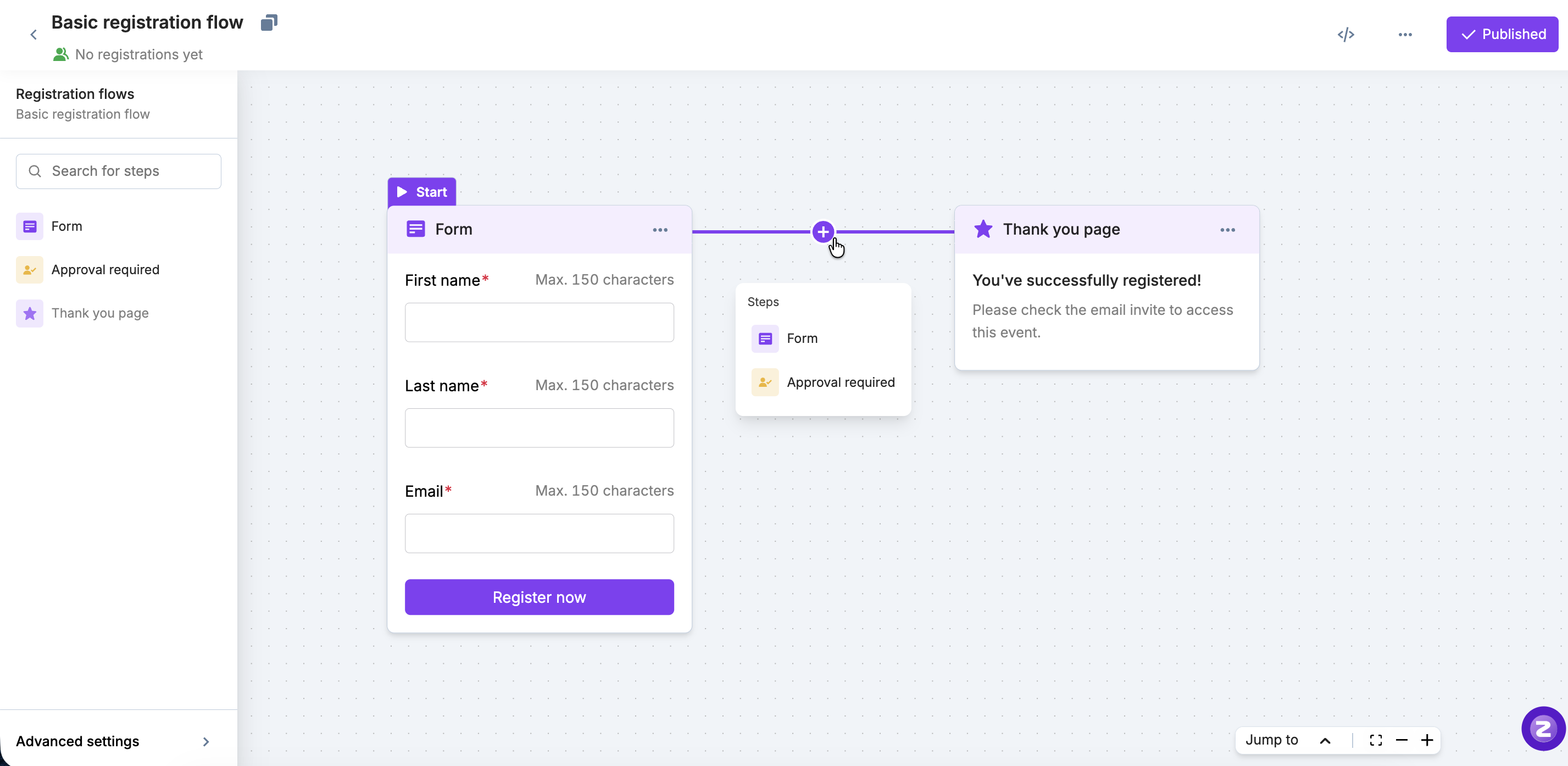The height and width of the screenshot is (766, 1568).
Task: Open Thank you page card options
Action: point(1227,230)
